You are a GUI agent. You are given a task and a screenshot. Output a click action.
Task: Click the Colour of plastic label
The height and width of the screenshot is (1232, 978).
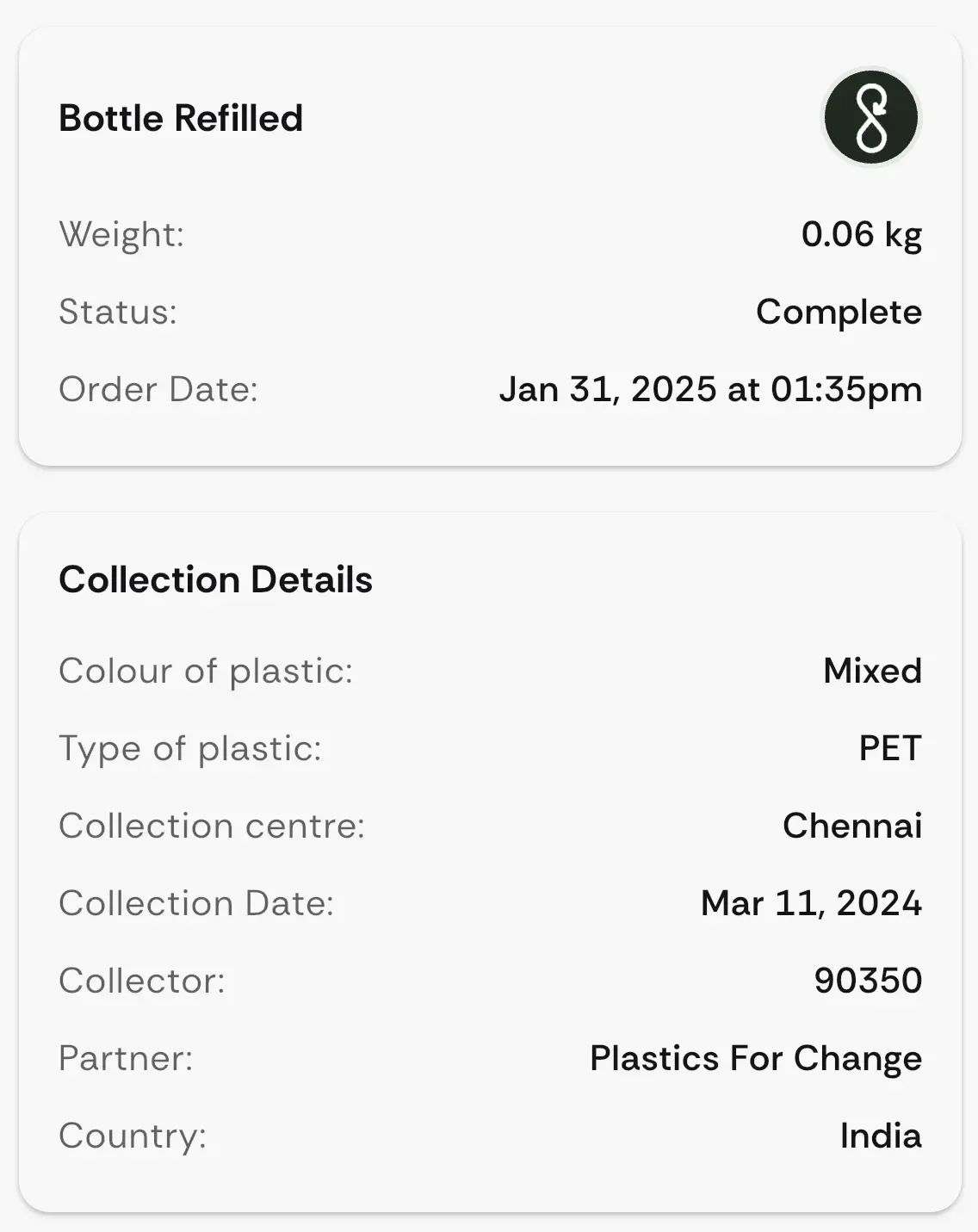[x=206, y=671]
